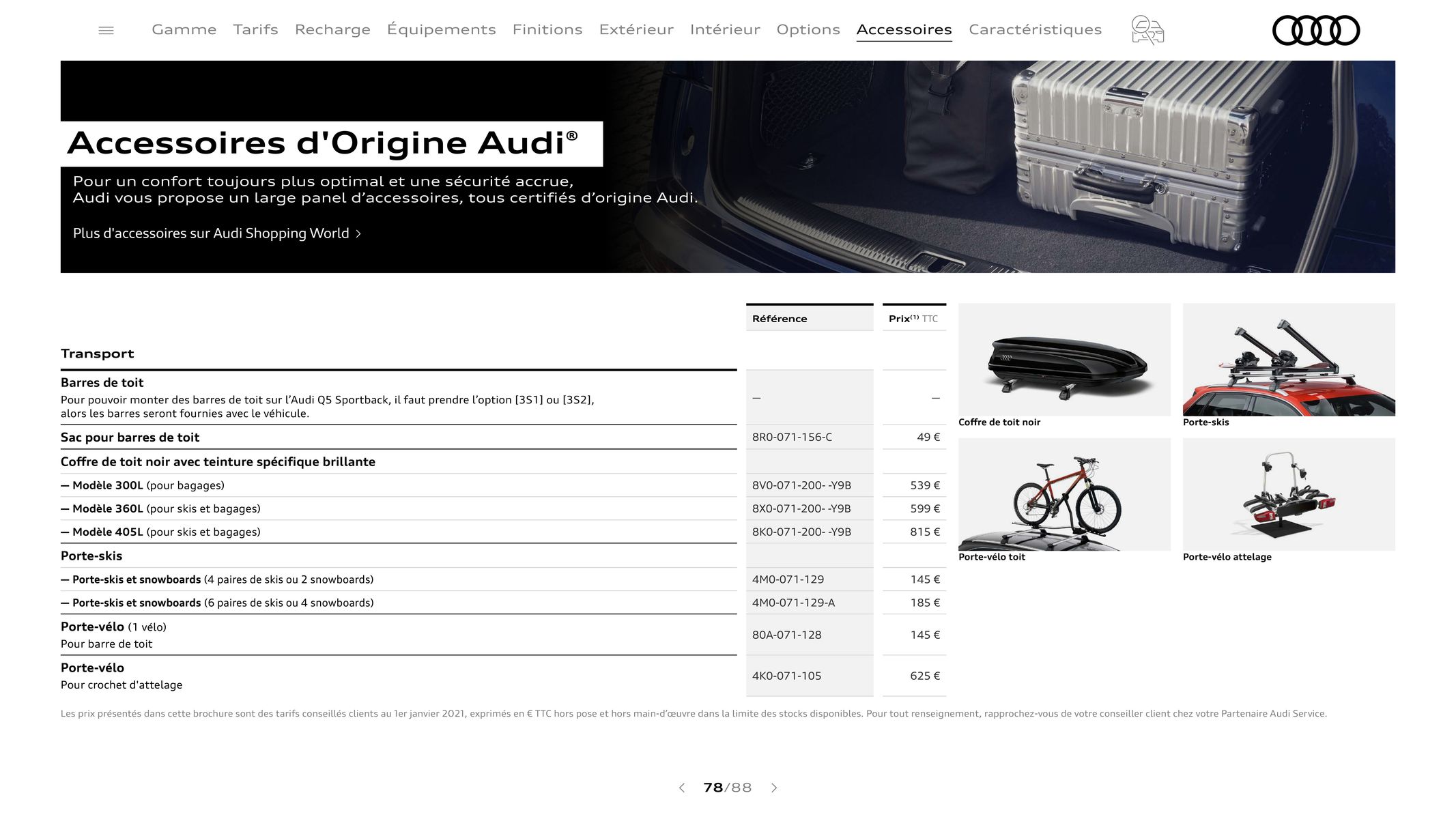The height and width of the screenshot is (819, 1456).
Task: Select reference 4M0-071-129-A
Action: tap(793, 603)
